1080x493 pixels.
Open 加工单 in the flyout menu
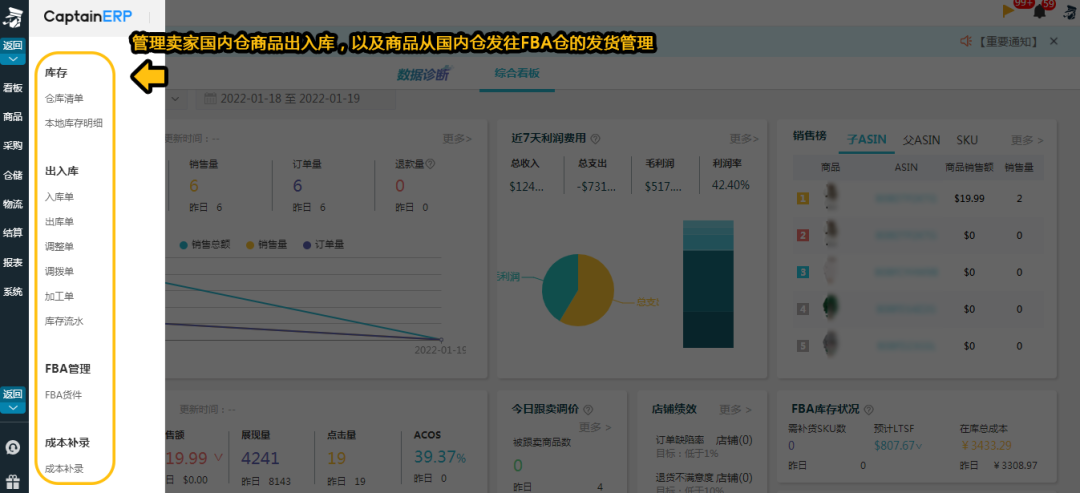click(59, 296)
